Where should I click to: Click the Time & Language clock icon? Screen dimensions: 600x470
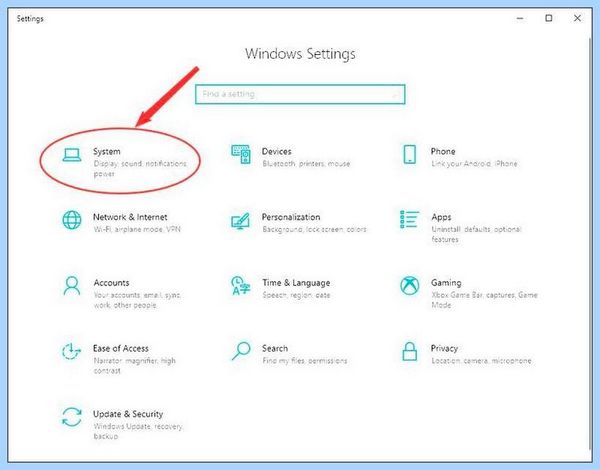click(x=241, y=286)
